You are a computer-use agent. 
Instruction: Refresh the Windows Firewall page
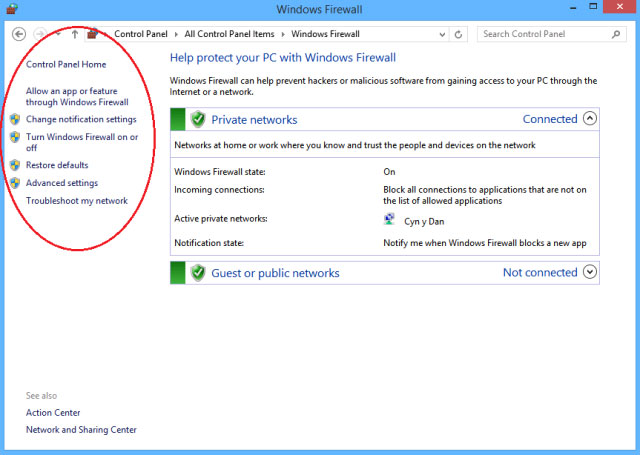point(458,35)
